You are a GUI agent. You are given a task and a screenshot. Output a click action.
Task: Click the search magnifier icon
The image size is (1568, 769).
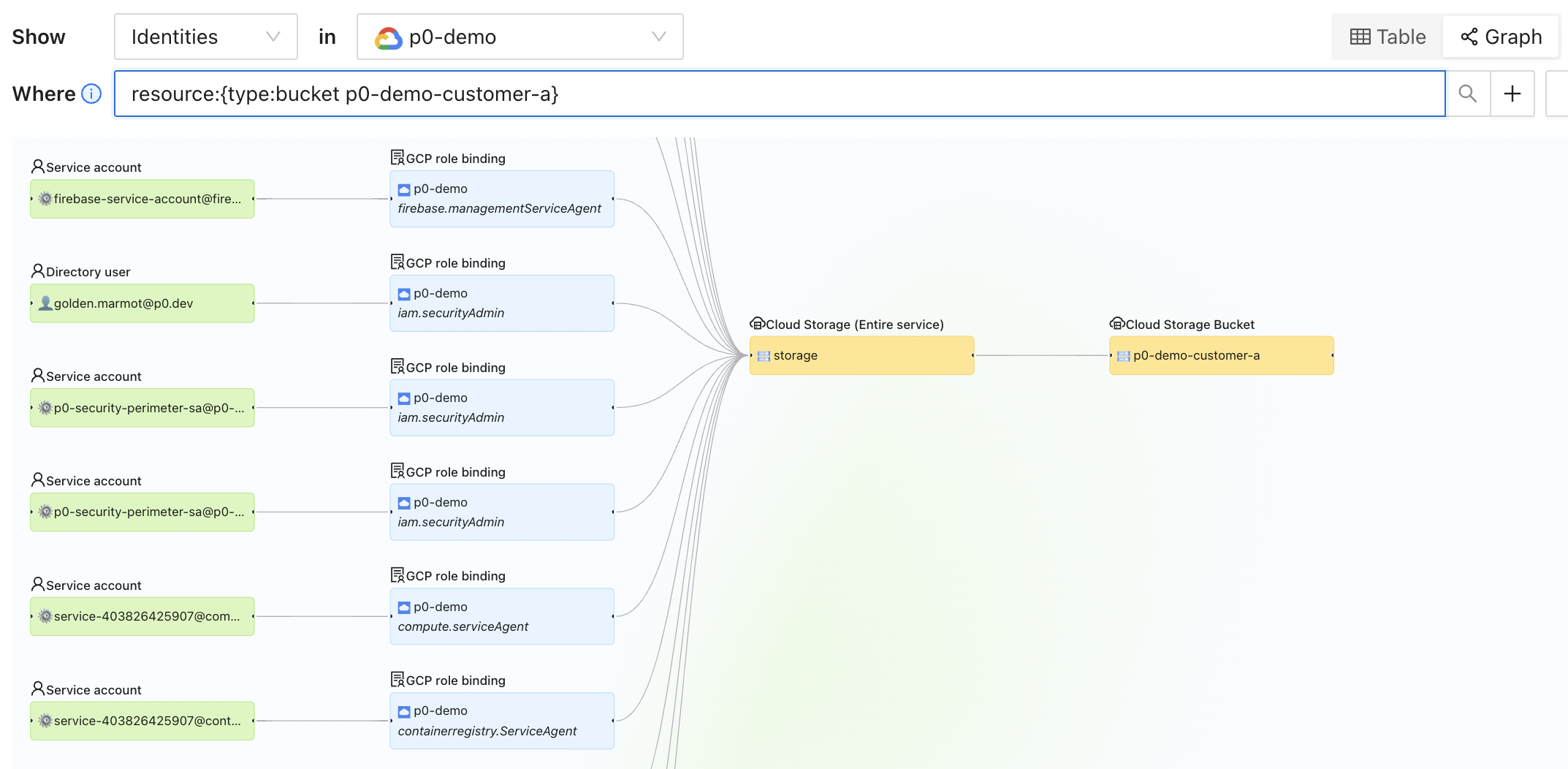pos(1467,94)
